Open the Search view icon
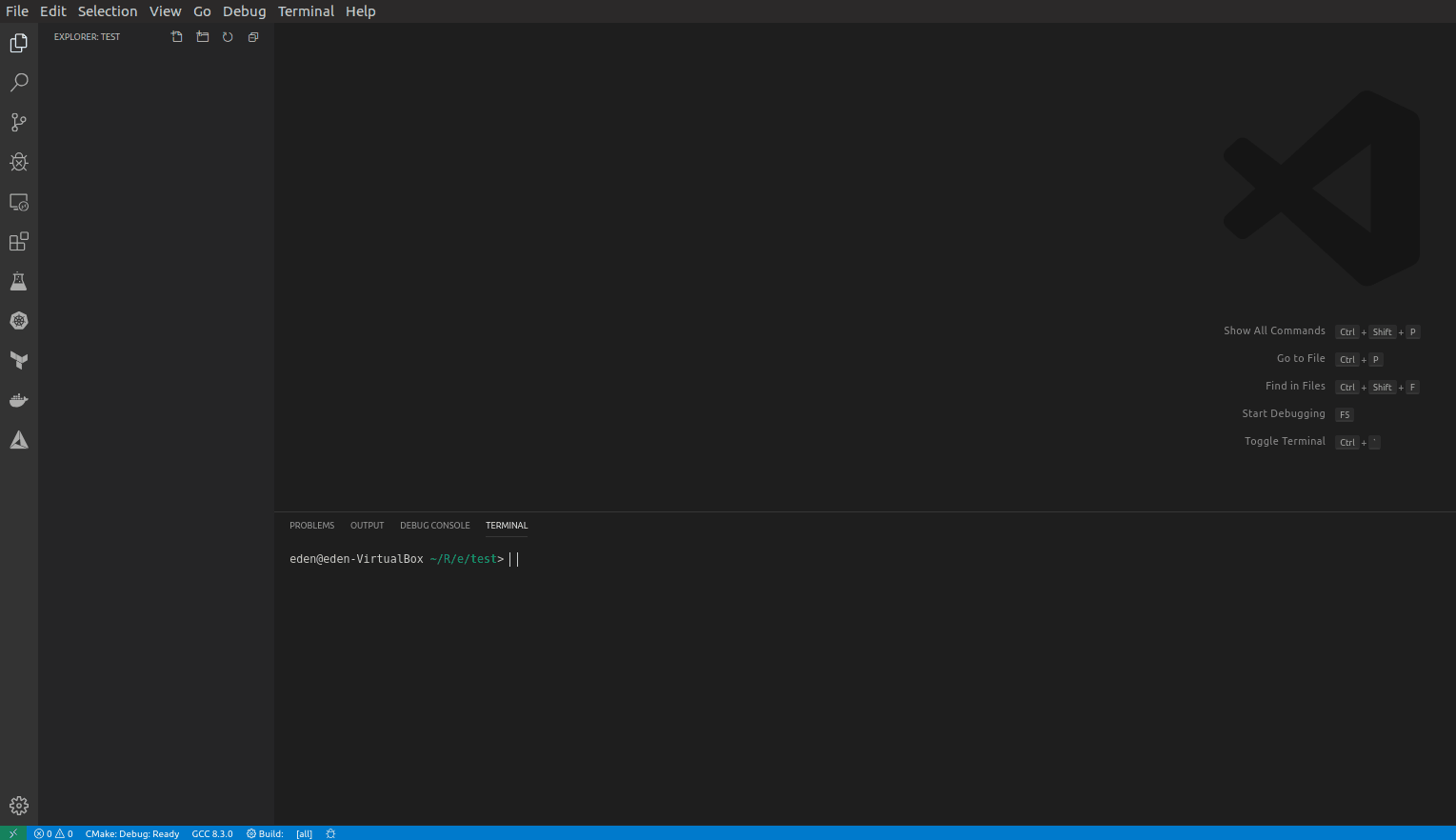This screenshot has width=1456, height=840. pos(18,83)
